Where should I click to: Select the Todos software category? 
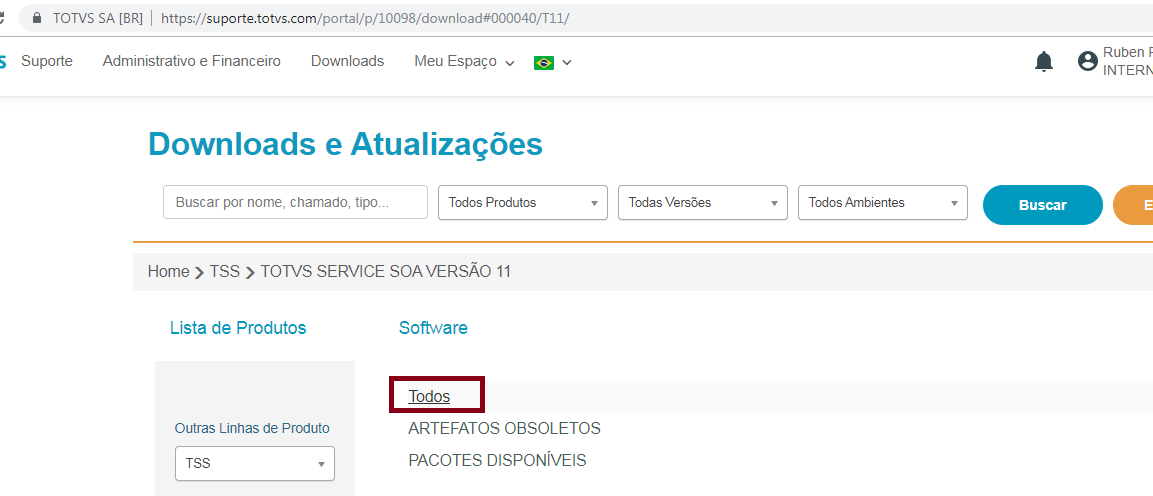(x=429, y=397)
